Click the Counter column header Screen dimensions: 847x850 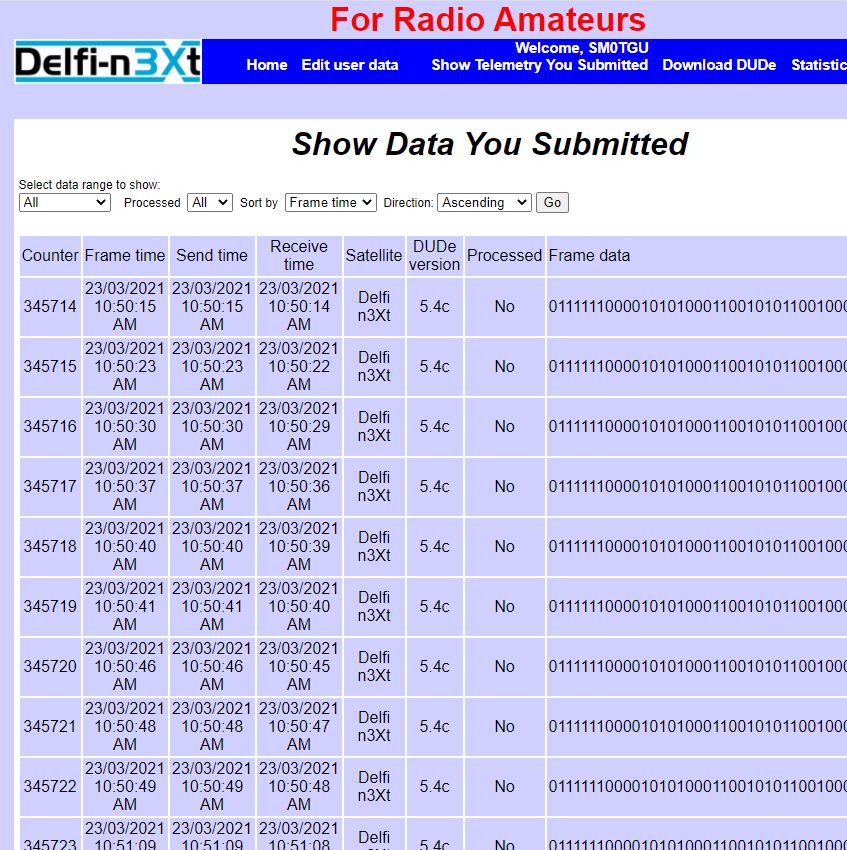coord(50,256)
